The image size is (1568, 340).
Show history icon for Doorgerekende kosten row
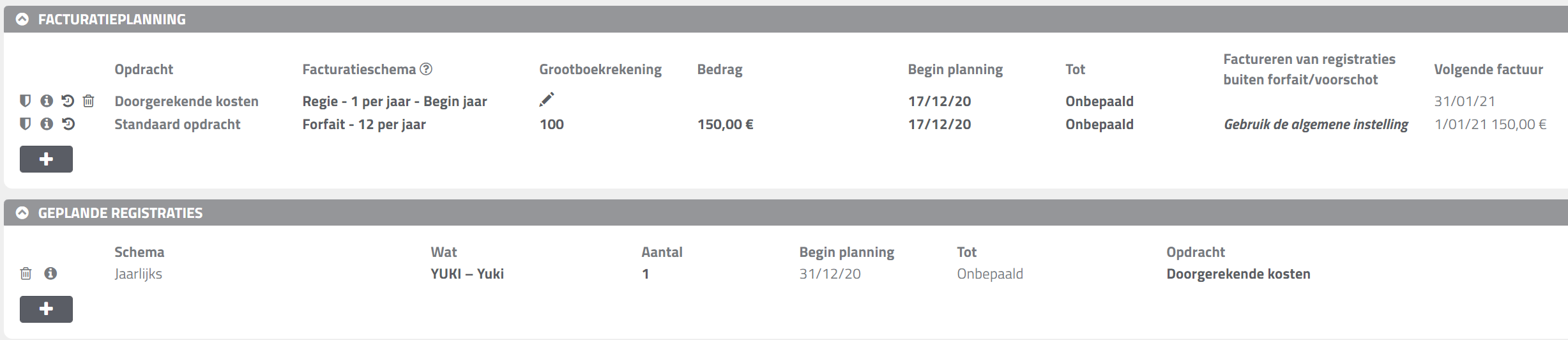click(x=68, y=101)
